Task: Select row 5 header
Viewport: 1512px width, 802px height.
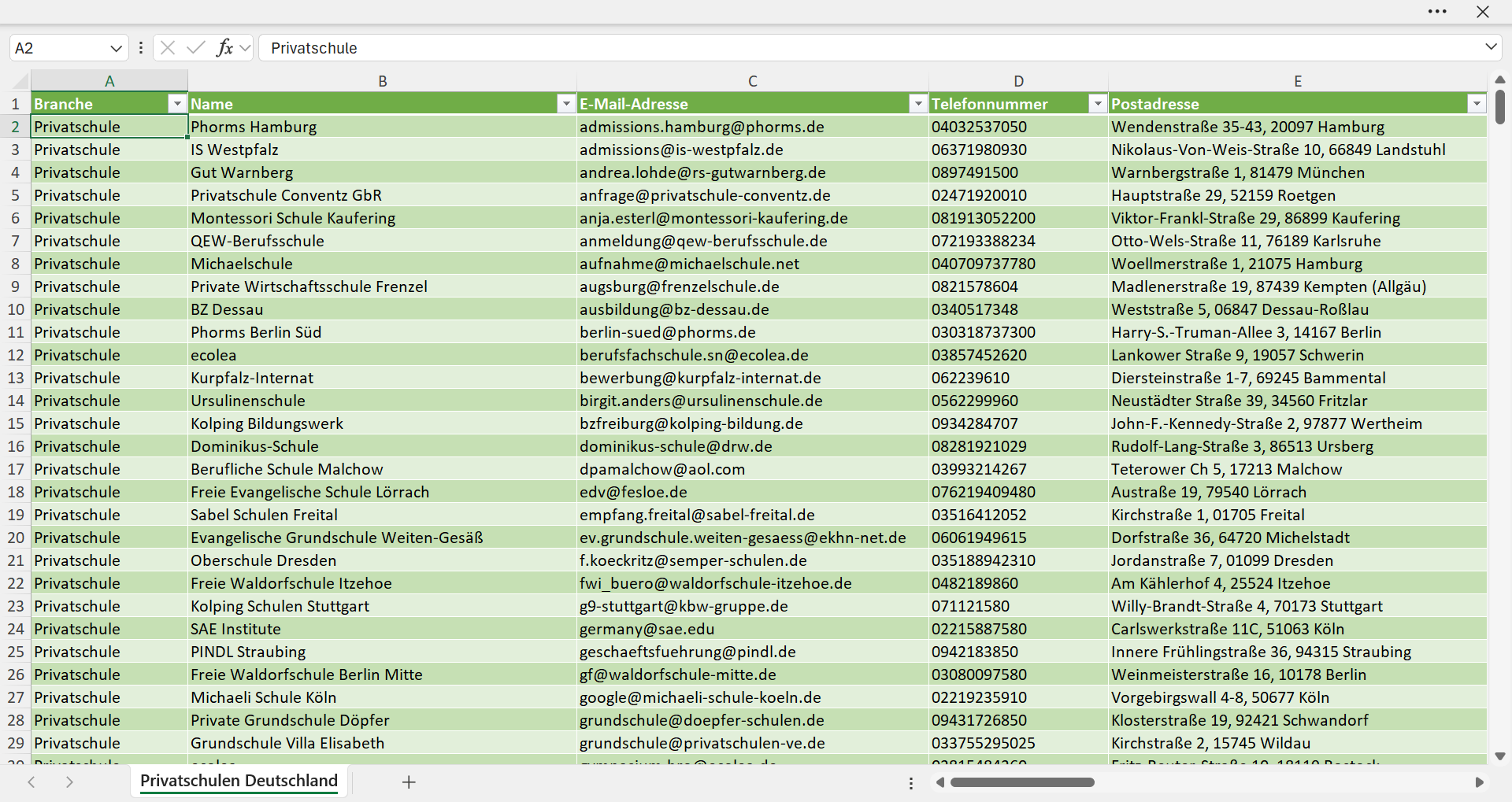Action: pos(16,195)
